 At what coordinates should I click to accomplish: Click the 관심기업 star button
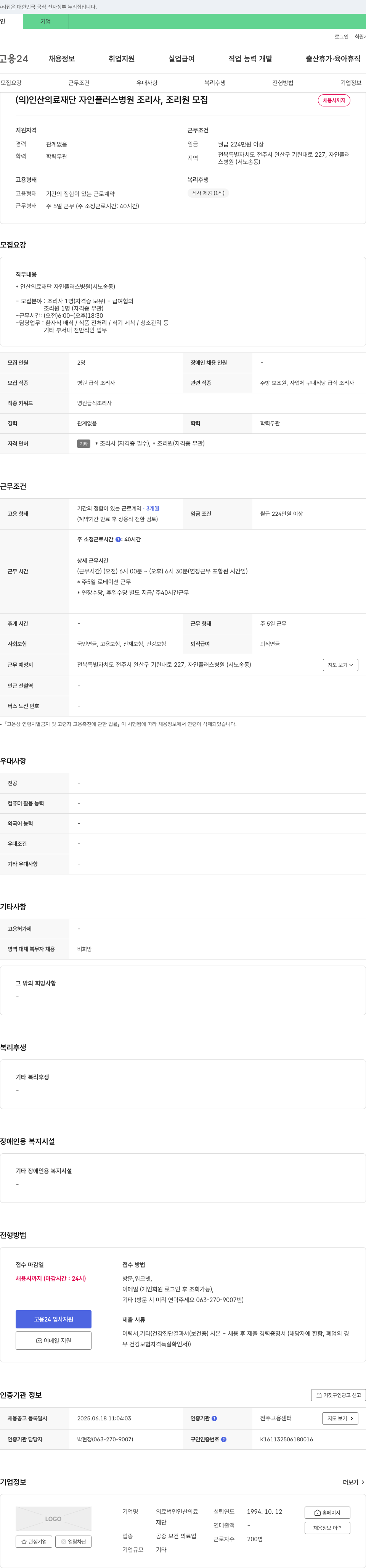point(34,1541)
